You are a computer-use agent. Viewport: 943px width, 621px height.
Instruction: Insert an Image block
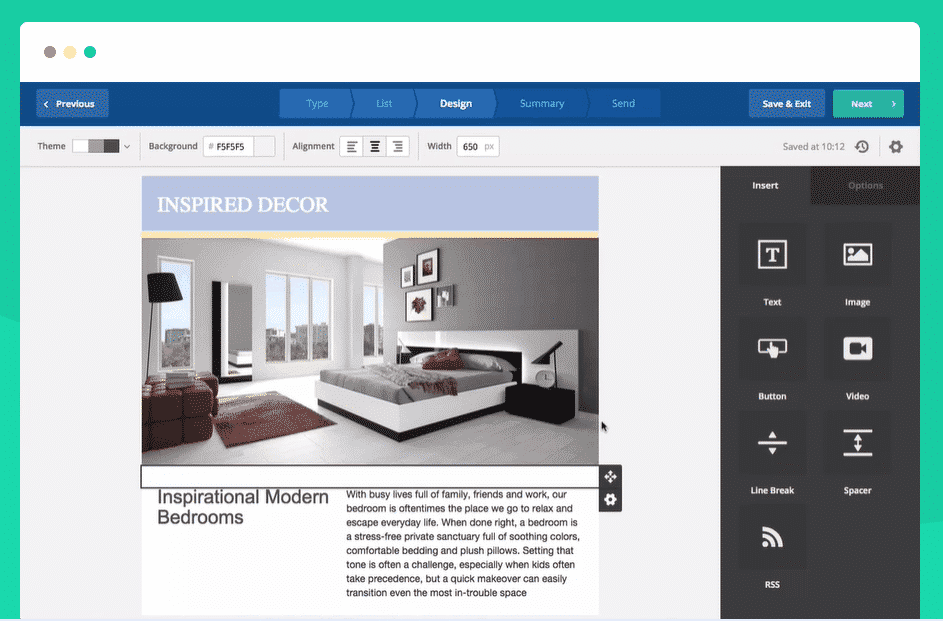coord(857,255)
